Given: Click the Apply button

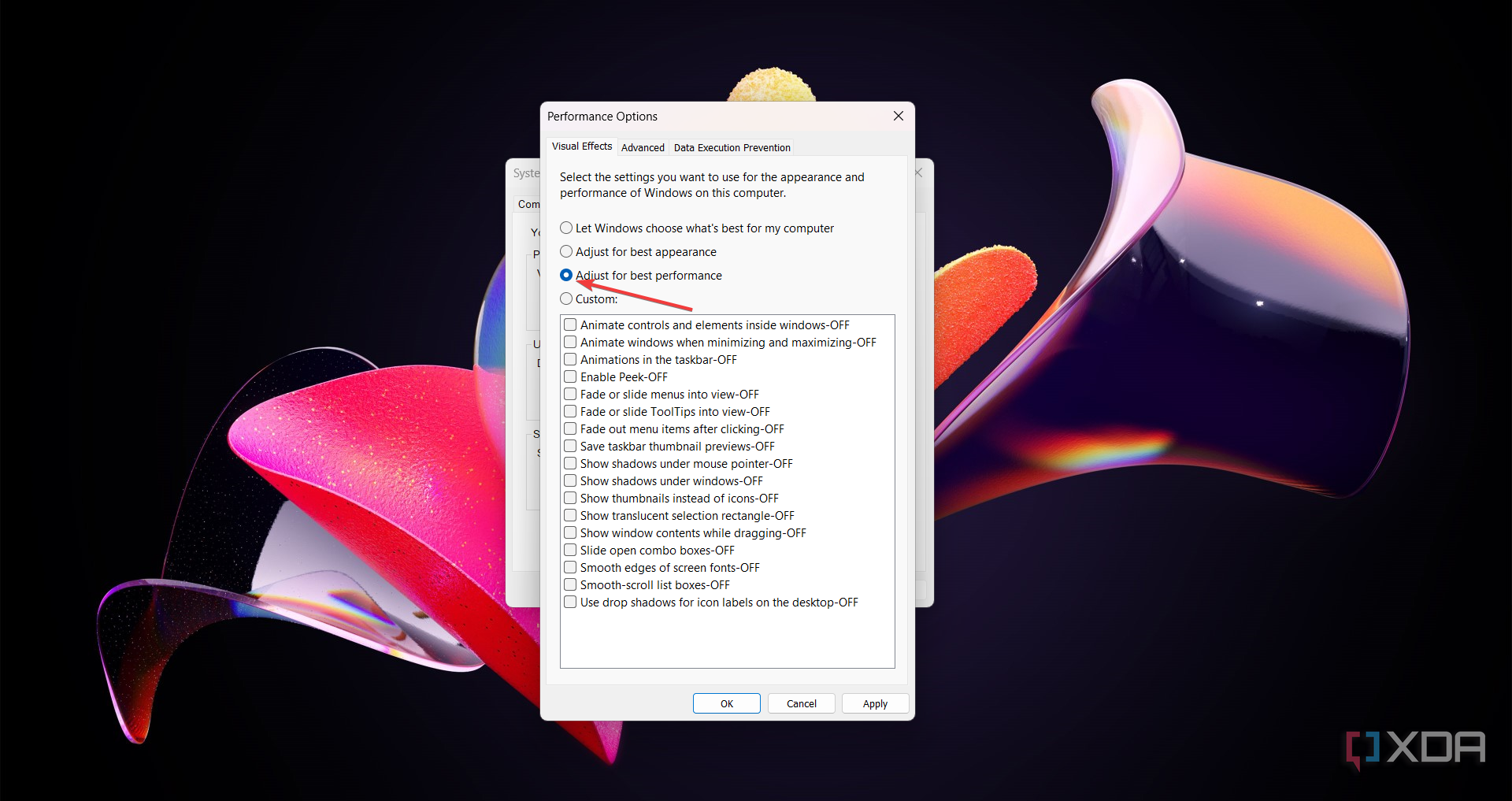Looking at the screenshot, I should click(x=875, y=703).
